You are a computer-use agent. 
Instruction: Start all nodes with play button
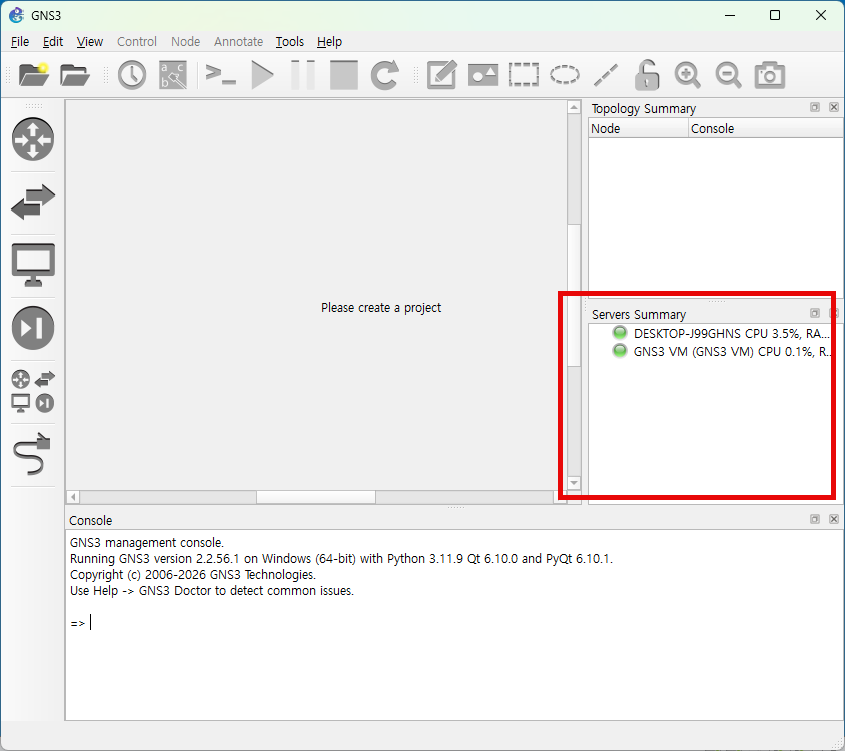pyautogui.click(x=262, y=75)
